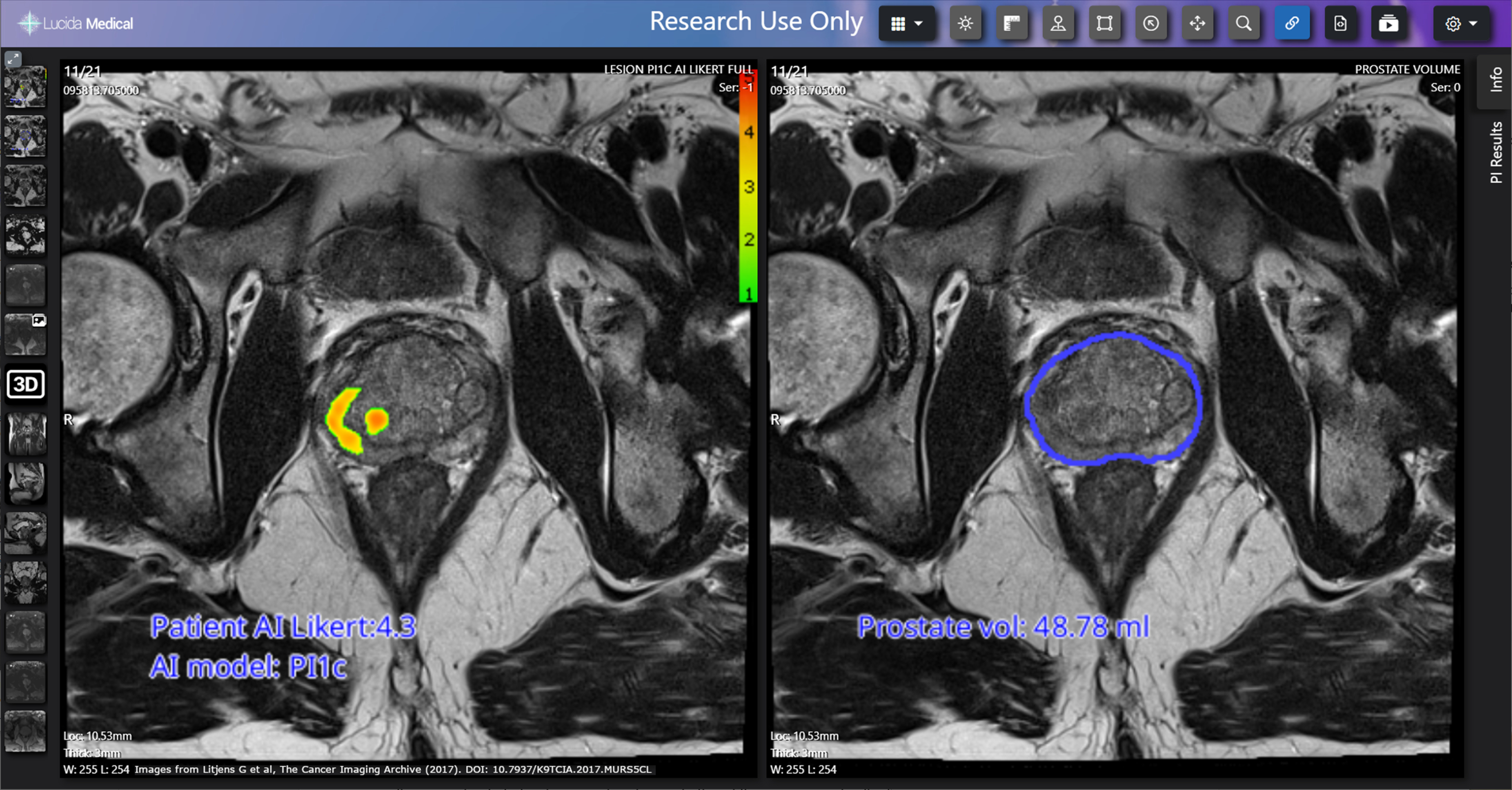The image size is (1512, 790).
Task: Open the grid layout dropdown
Action: (x=899, y=24)
